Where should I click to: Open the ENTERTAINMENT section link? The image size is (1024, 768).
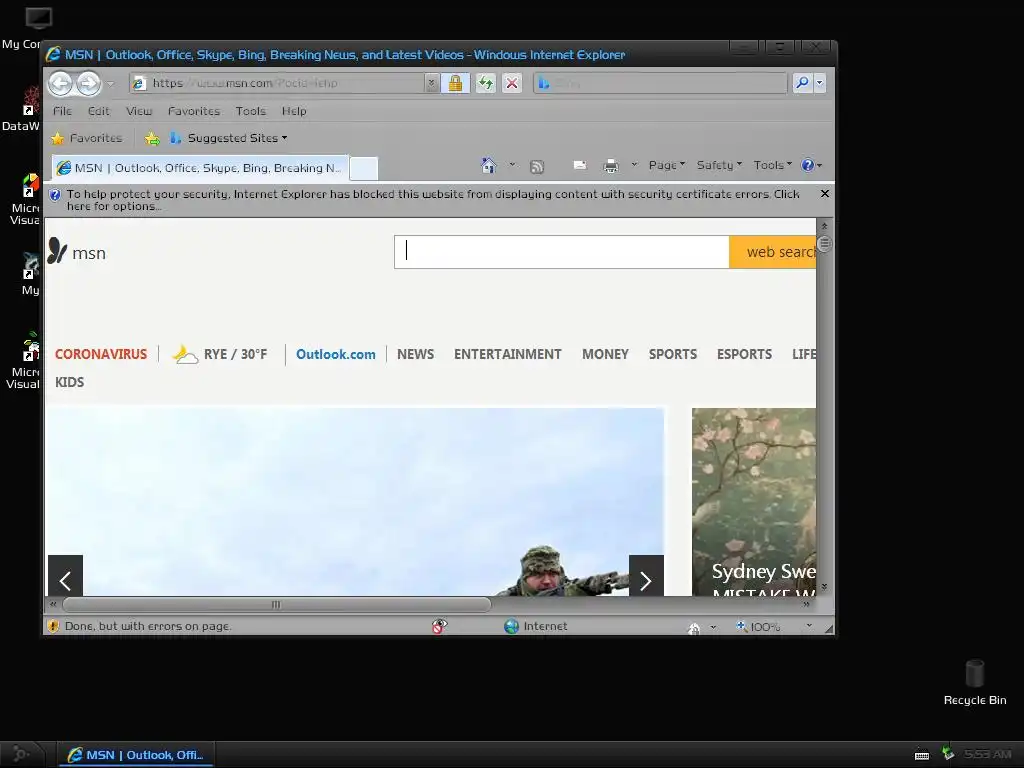pyautogui.click(x=507, y=354)
